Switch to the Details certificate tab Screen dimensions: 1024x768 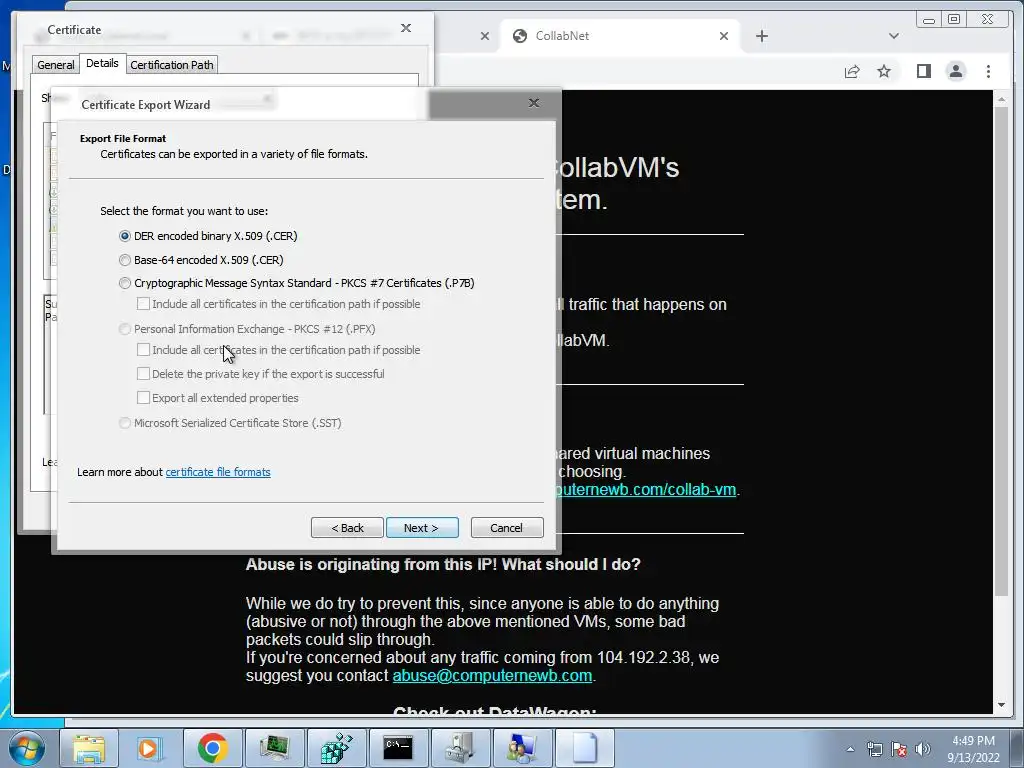click(x=102, y=63)
